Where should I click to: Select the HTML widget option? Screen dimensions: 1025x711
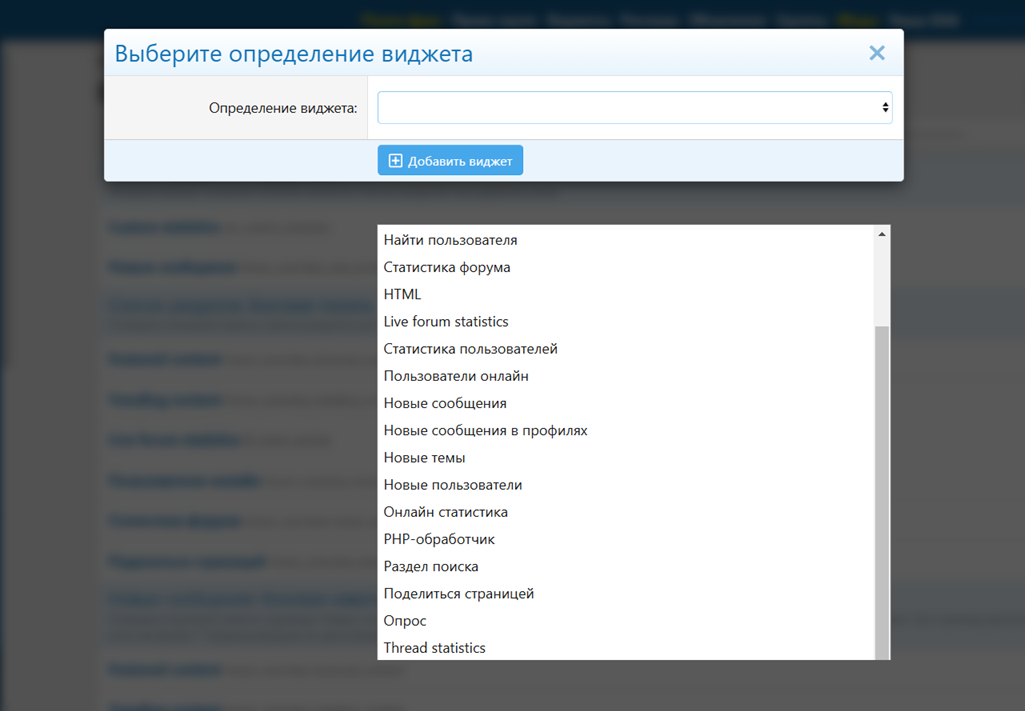coord(402,294)
